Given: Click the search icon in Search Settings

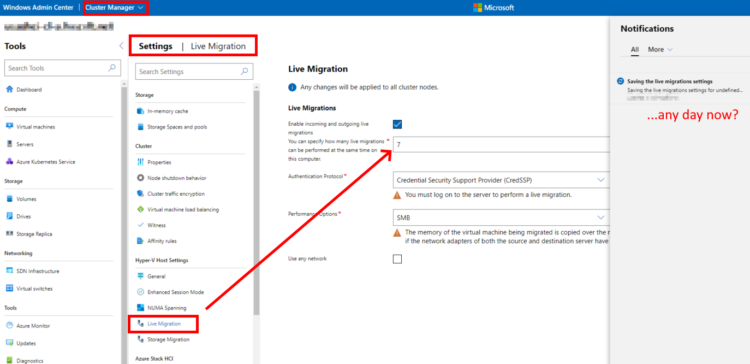Looking at the screenshot, I should (244, 71).
